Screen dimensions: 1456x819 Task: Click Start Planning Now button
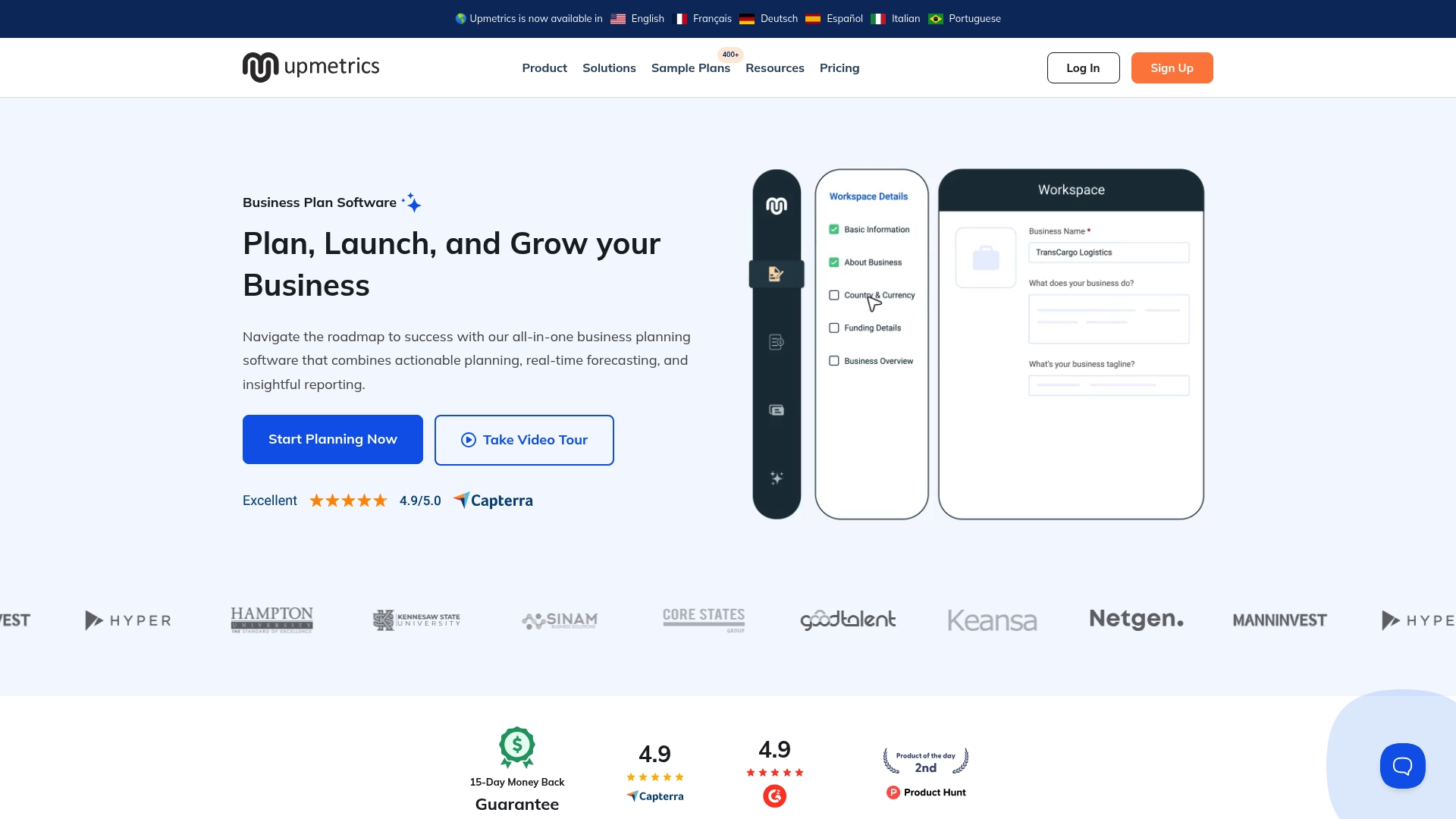coord(333,439)
